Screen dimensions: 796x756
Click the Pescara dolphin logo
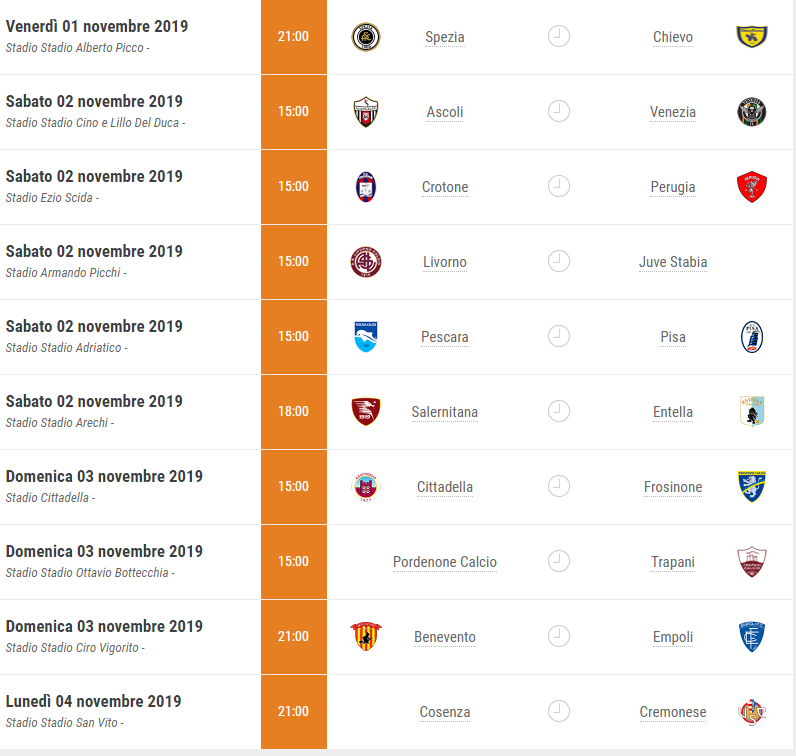(366, 337)
